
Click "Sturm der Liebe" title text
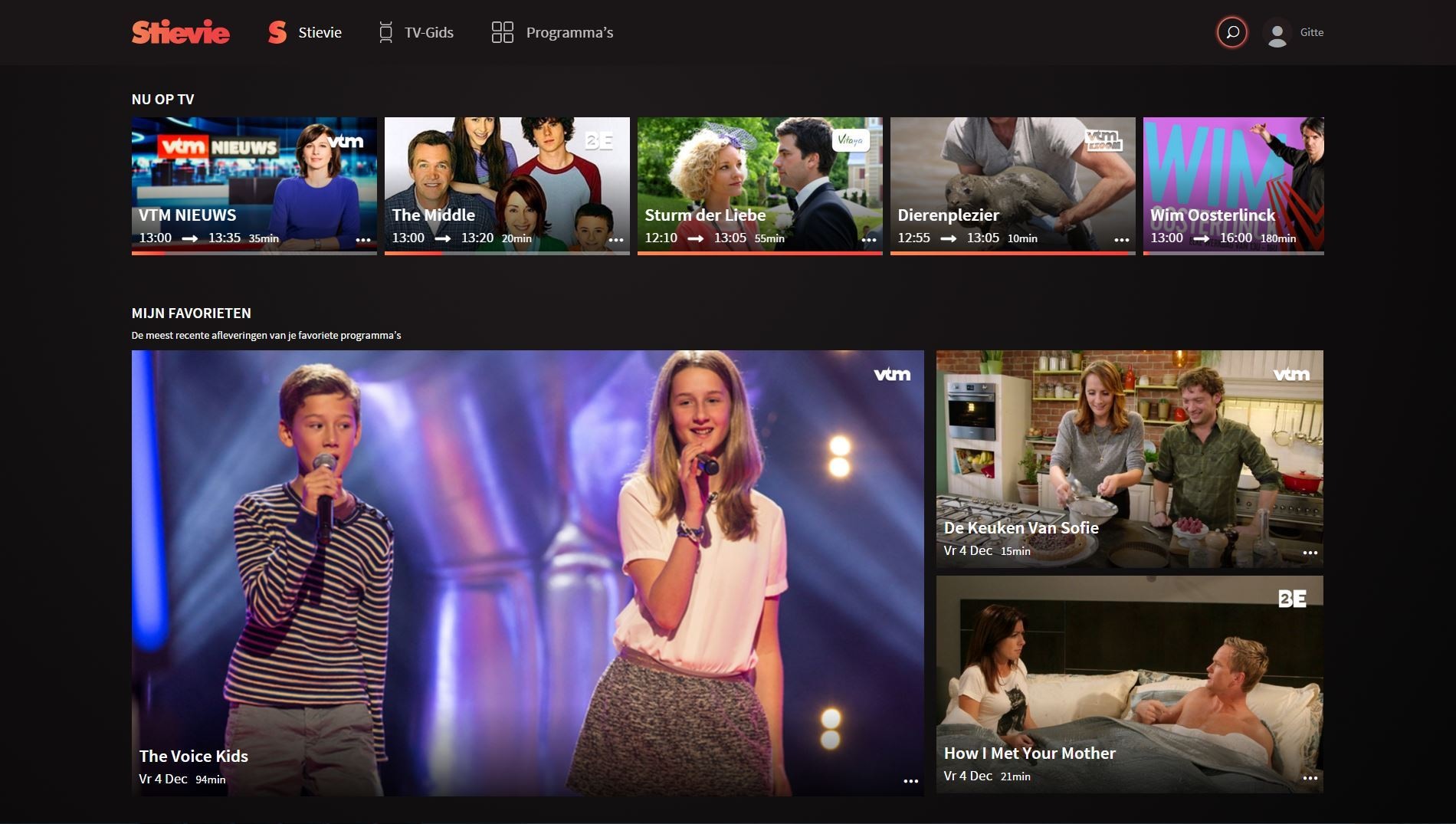(x=705, y=215)
